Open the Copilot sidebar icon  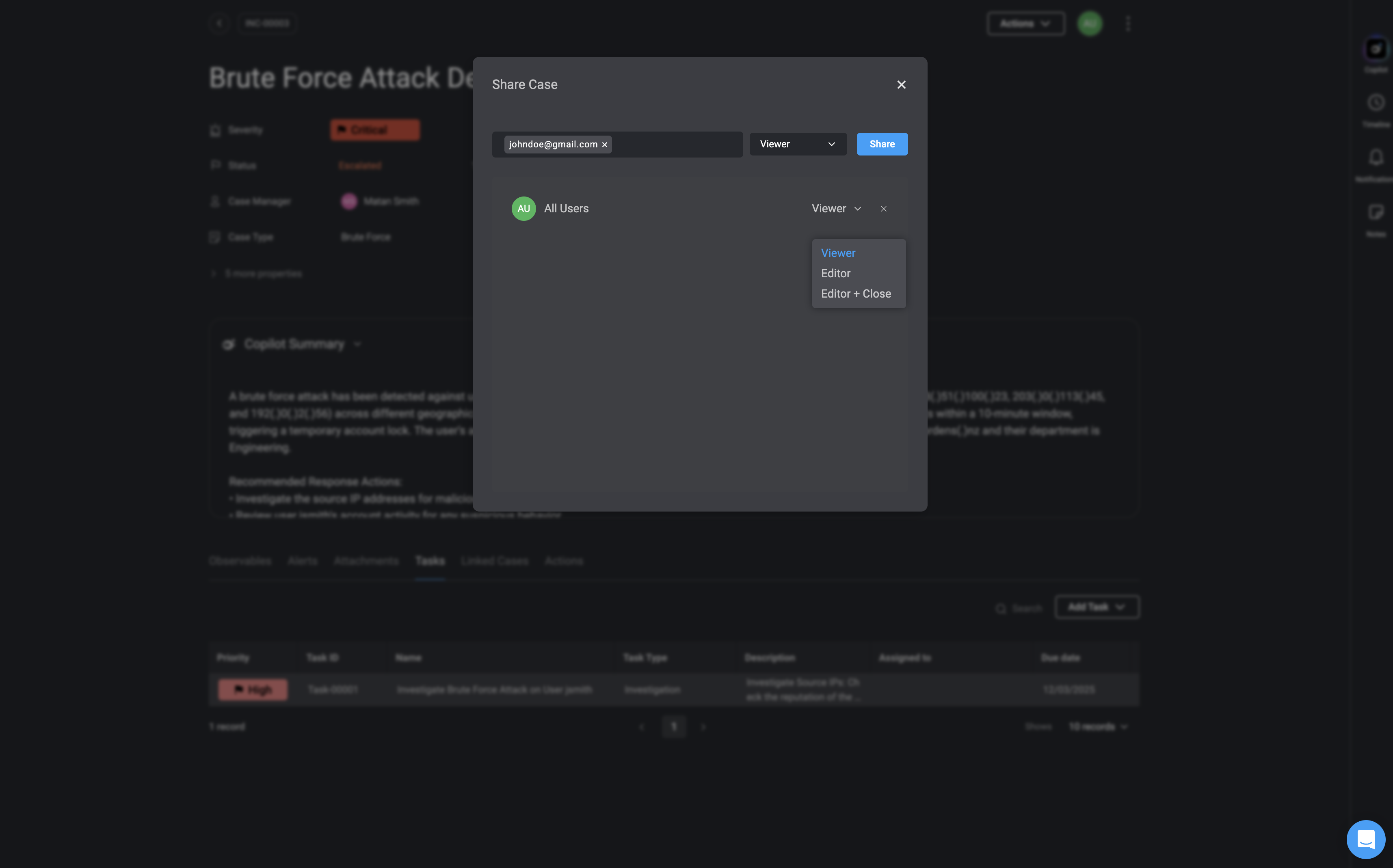pos(1376,50)
